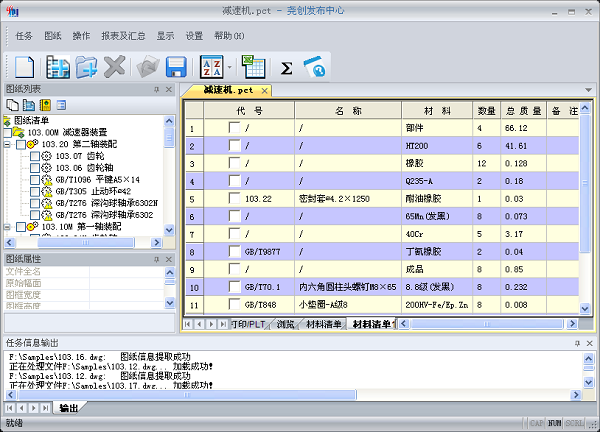
Task: Click the Sigma summation toolbar icon
Action: pyautogui.click(x=286, y=68)
